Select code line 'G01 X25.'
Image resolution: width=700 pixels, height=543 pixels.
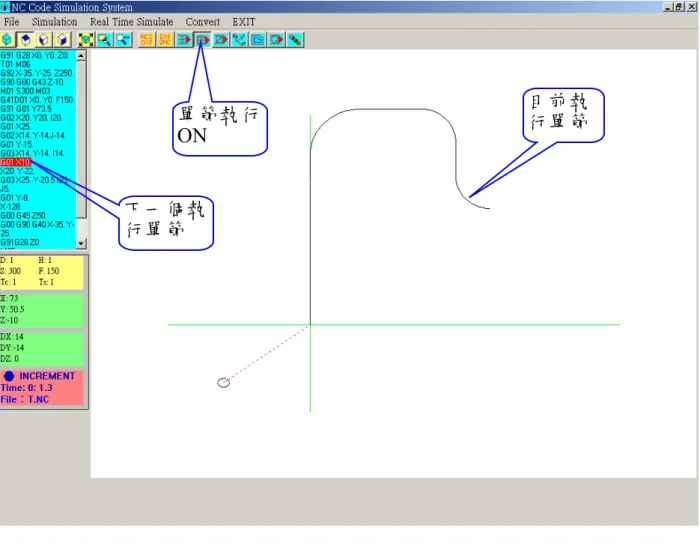pyautogui.click(x=16, y=127)
